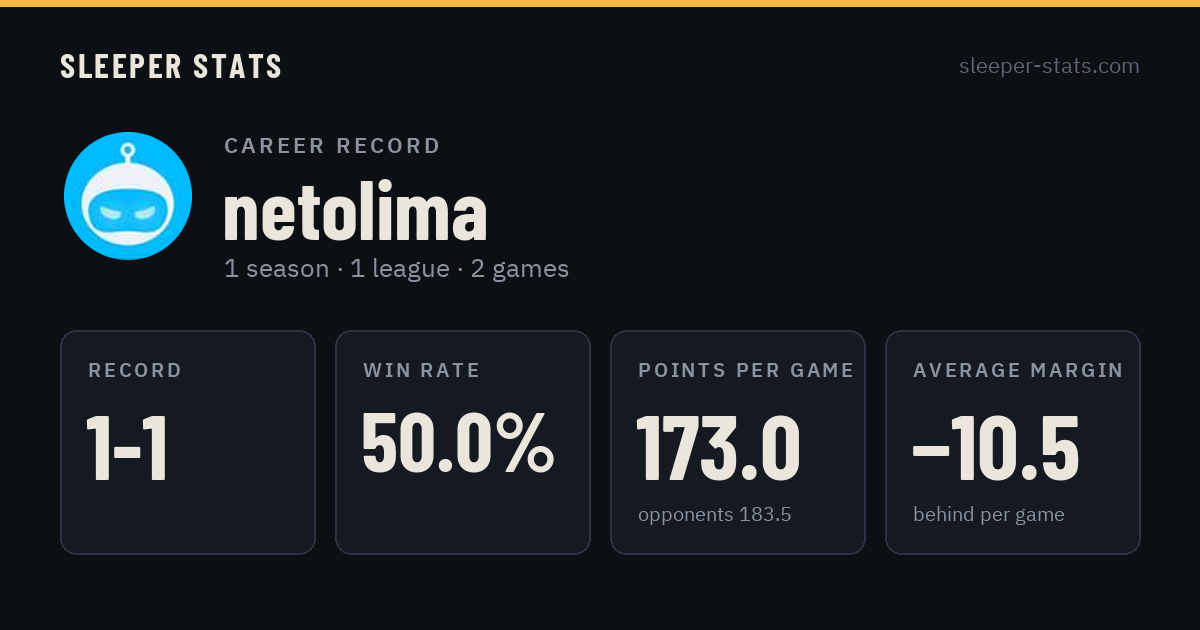Click the 173.0 points value

[719, 447]
